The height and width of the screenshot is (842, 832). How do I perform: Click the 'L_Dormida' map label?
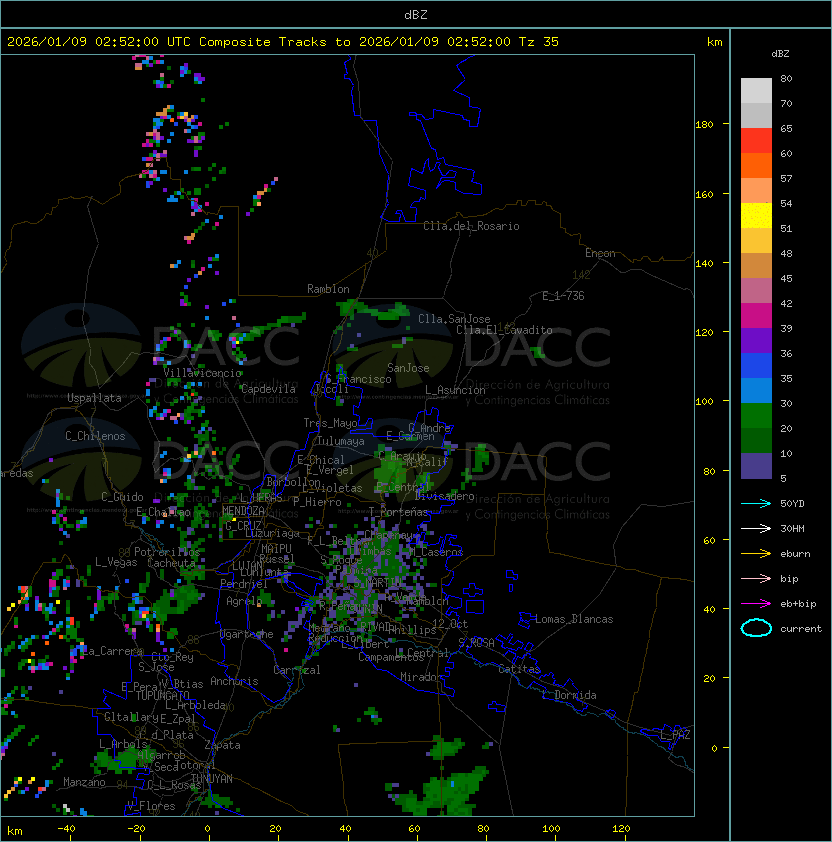click(x=569, y=695)
